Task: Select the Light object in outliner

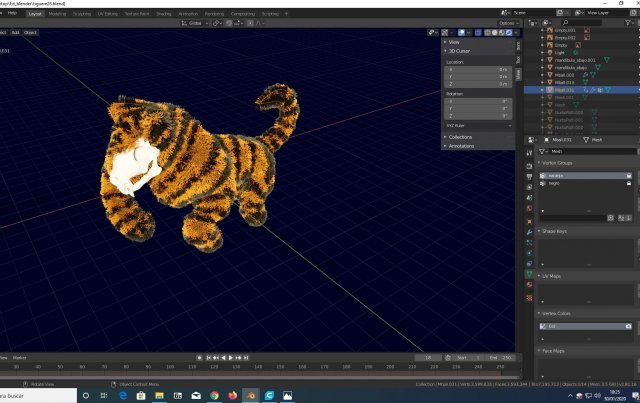Action: [x=560, y=53]
